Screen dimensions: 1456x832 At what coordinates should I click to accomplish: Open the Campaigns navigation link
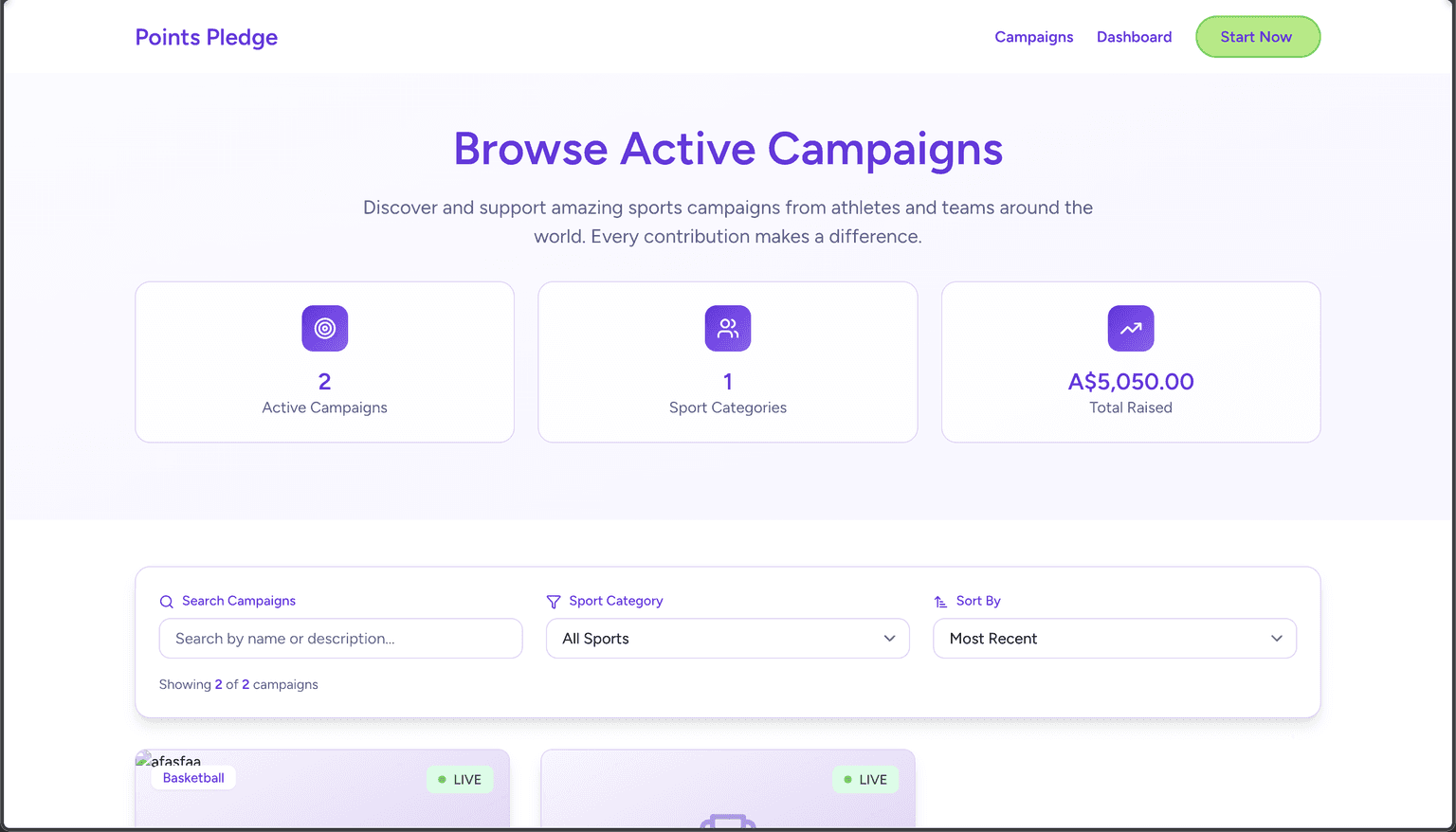(1033, 37)
